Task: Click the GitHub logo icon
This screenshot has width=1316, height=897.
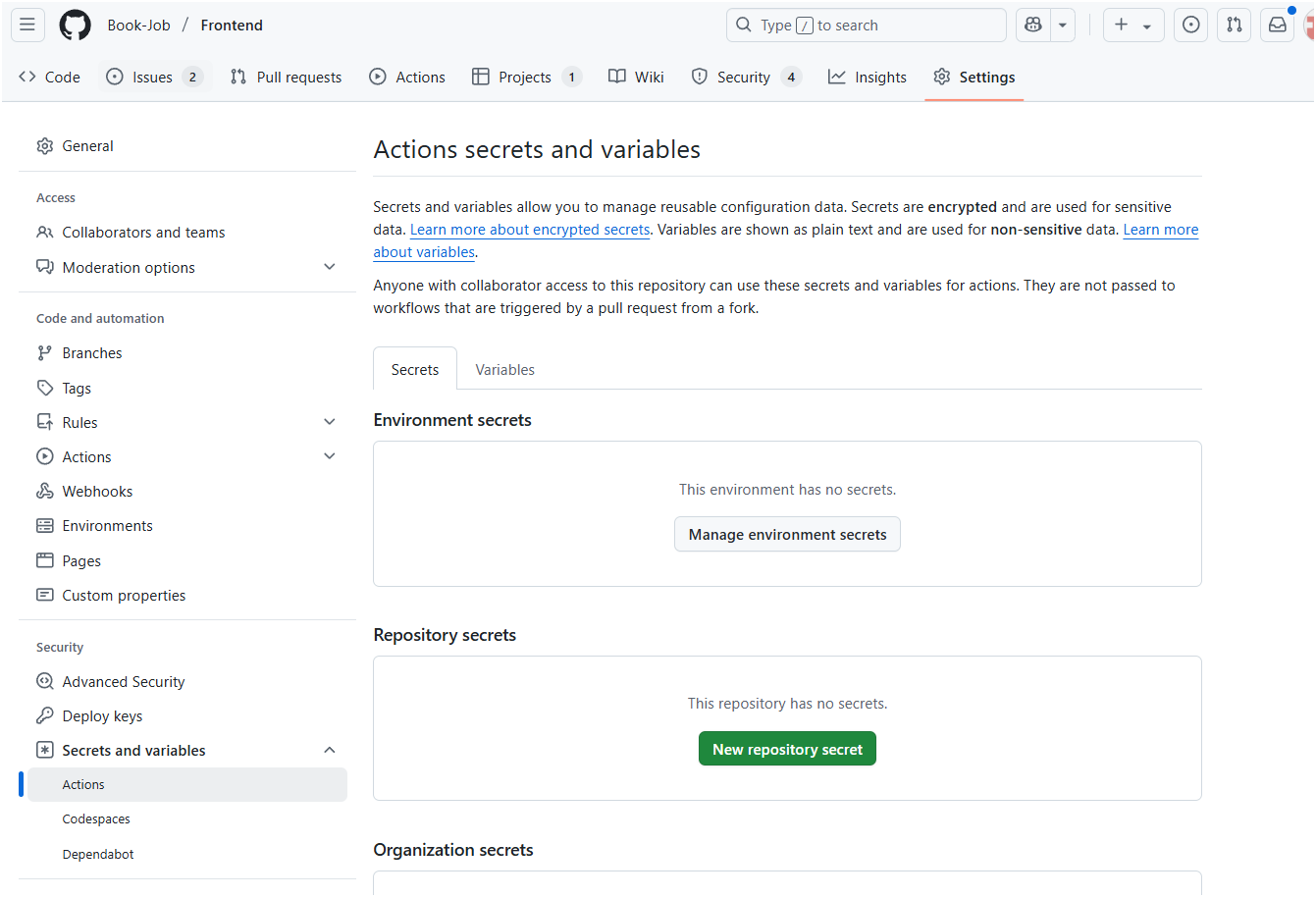Action: pyautogui.click(x=75, y=26)
